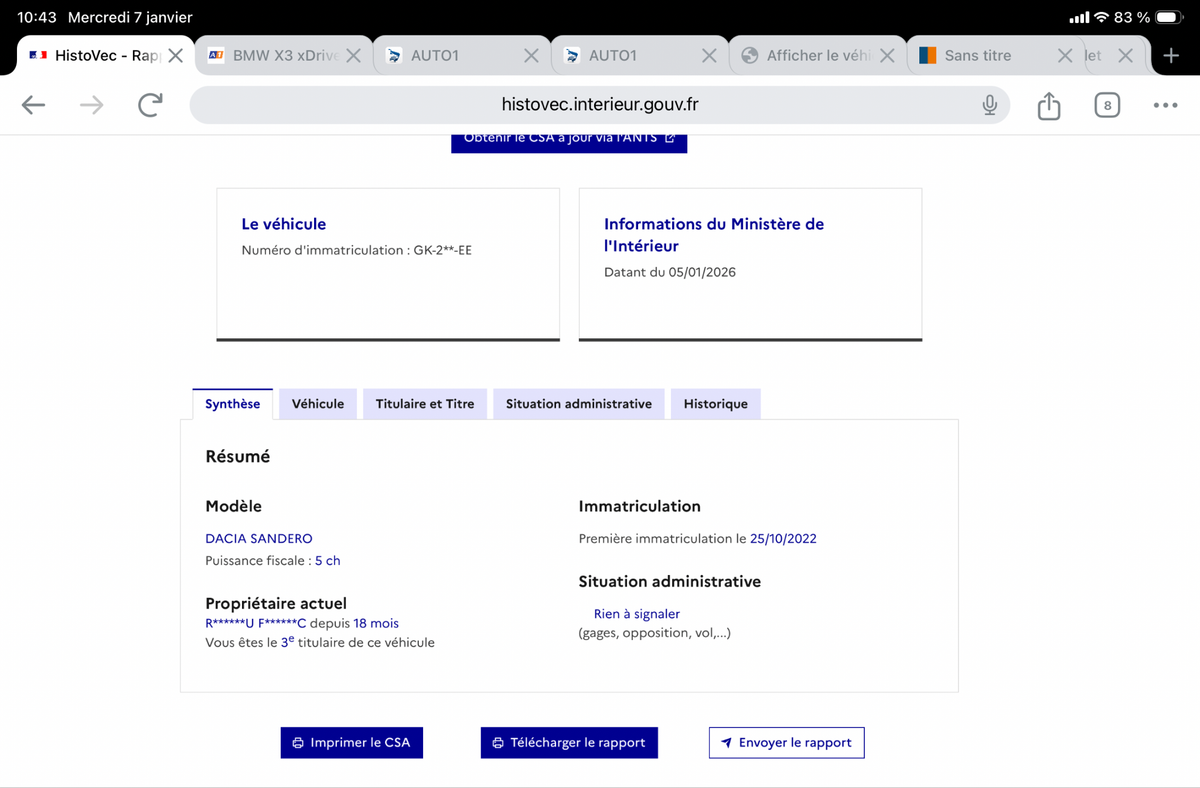Click the DACIA SANDERO model text
1200x788 pixels.
click(x=259, y=538)
